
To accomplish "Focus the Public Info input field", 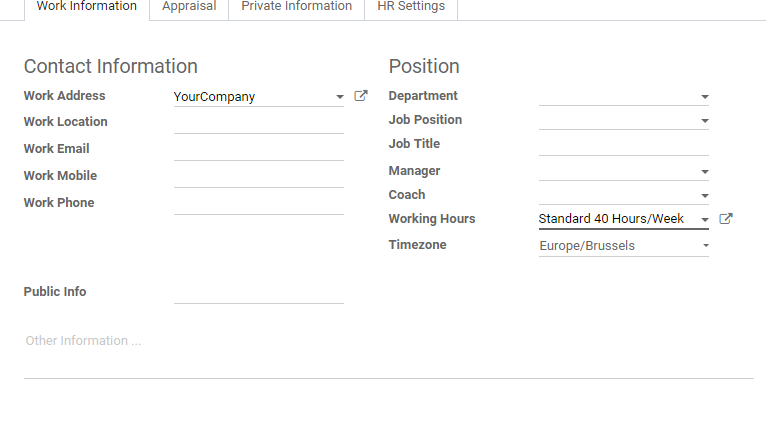I will 259,293.
